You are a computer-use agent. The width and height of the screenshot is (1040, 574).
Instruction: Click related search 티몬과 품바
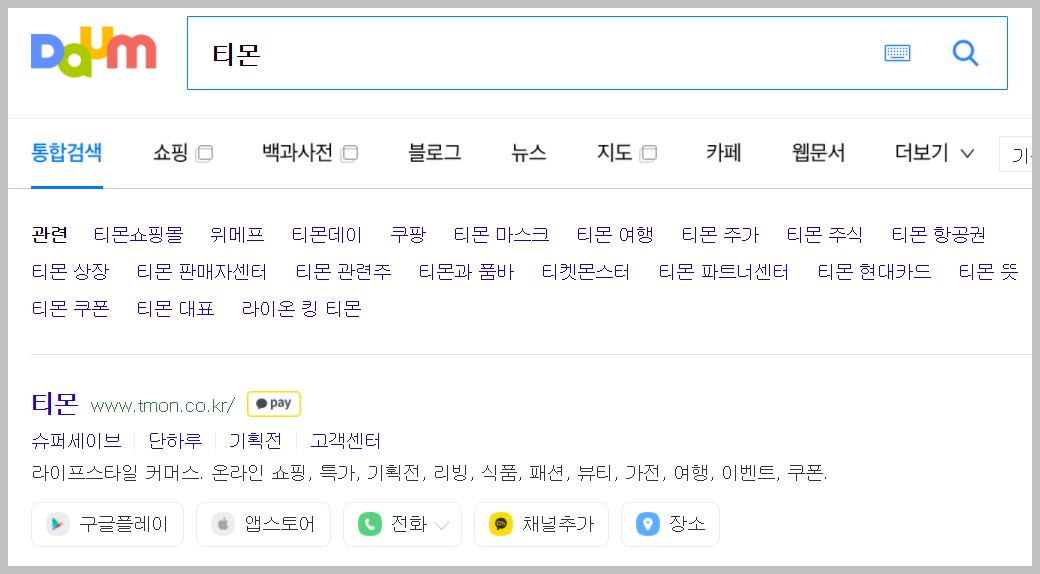(x=466, y=271)
